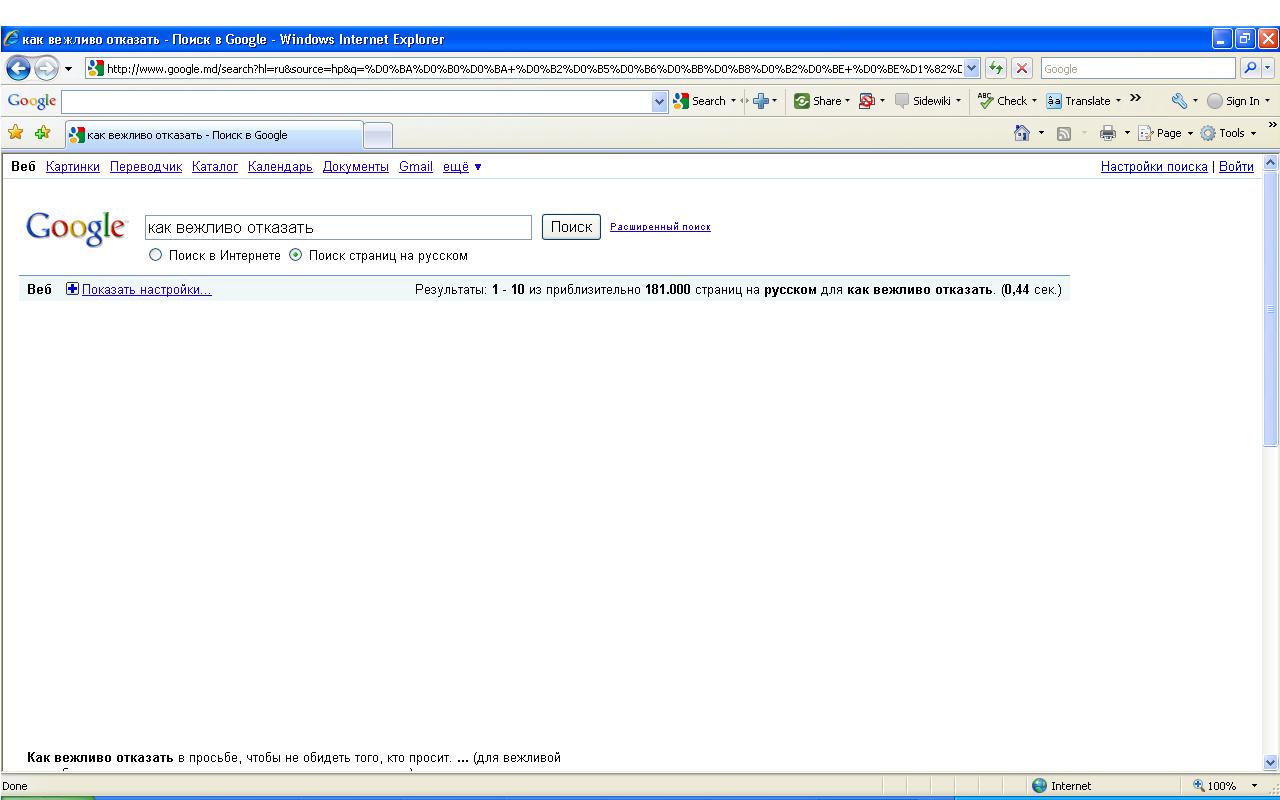Image resolution: width=1280 pixels, height=800 pixels.
Task: Click the vertical scrollbar down arrow
Action: pos(1271,762)
